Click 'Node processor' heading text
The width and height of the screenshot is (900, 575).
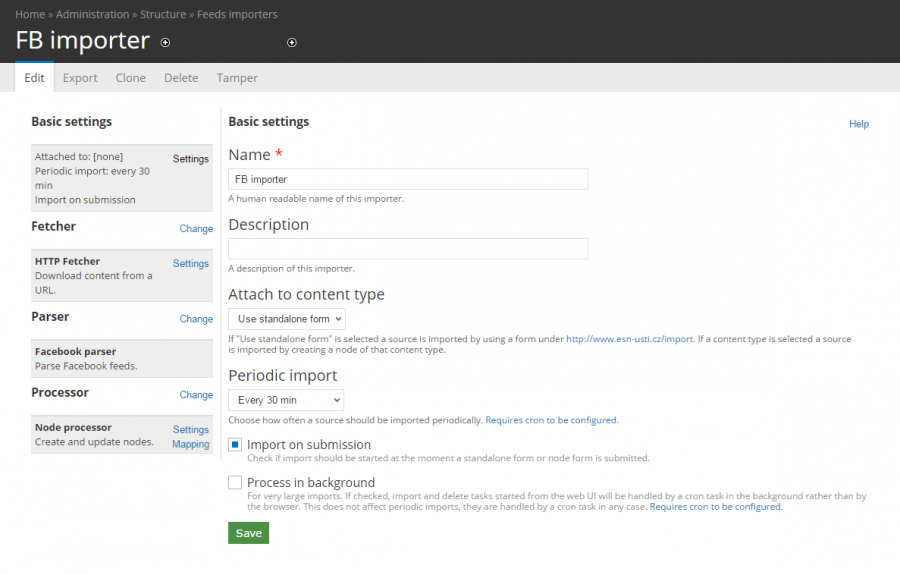[73, 428]
